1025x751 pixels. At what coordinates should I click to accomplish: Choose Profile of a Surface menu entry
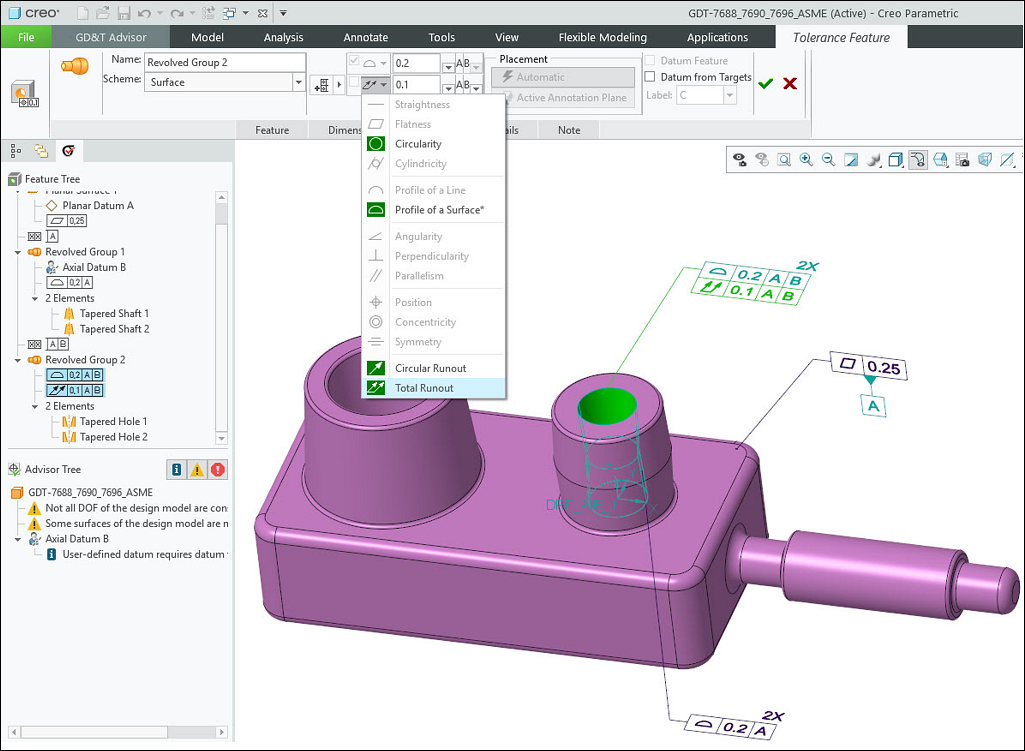pyautogui.click(x=433, y=210)
